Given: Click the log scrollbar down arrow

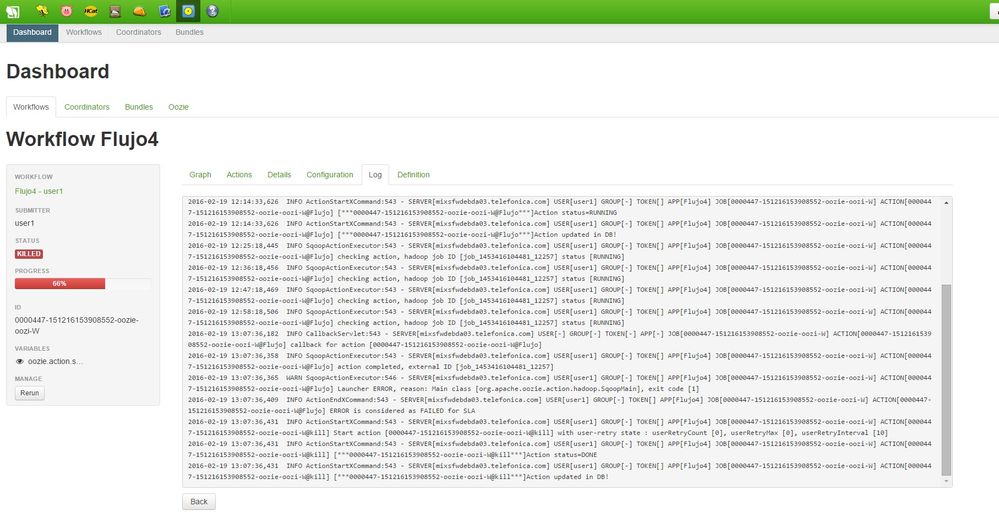Looking at the screenshot, I should tap(945, 481).
